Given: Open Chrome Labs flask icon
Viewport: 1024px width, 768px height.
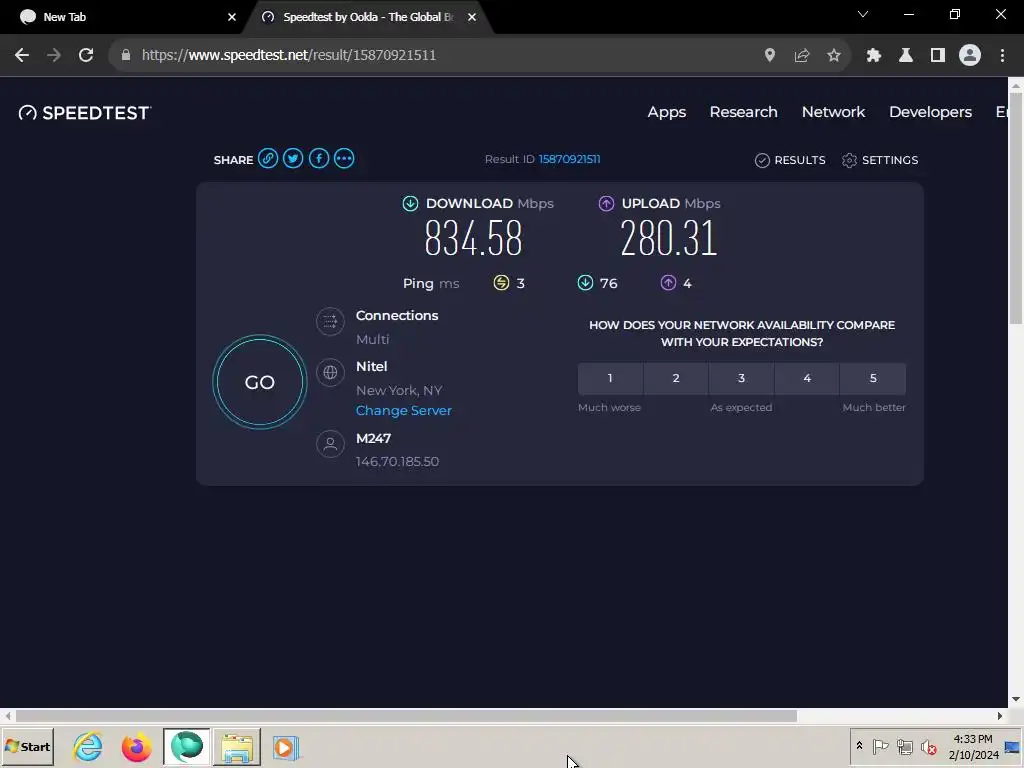Looking at the screenshot, I should [906, 56].
